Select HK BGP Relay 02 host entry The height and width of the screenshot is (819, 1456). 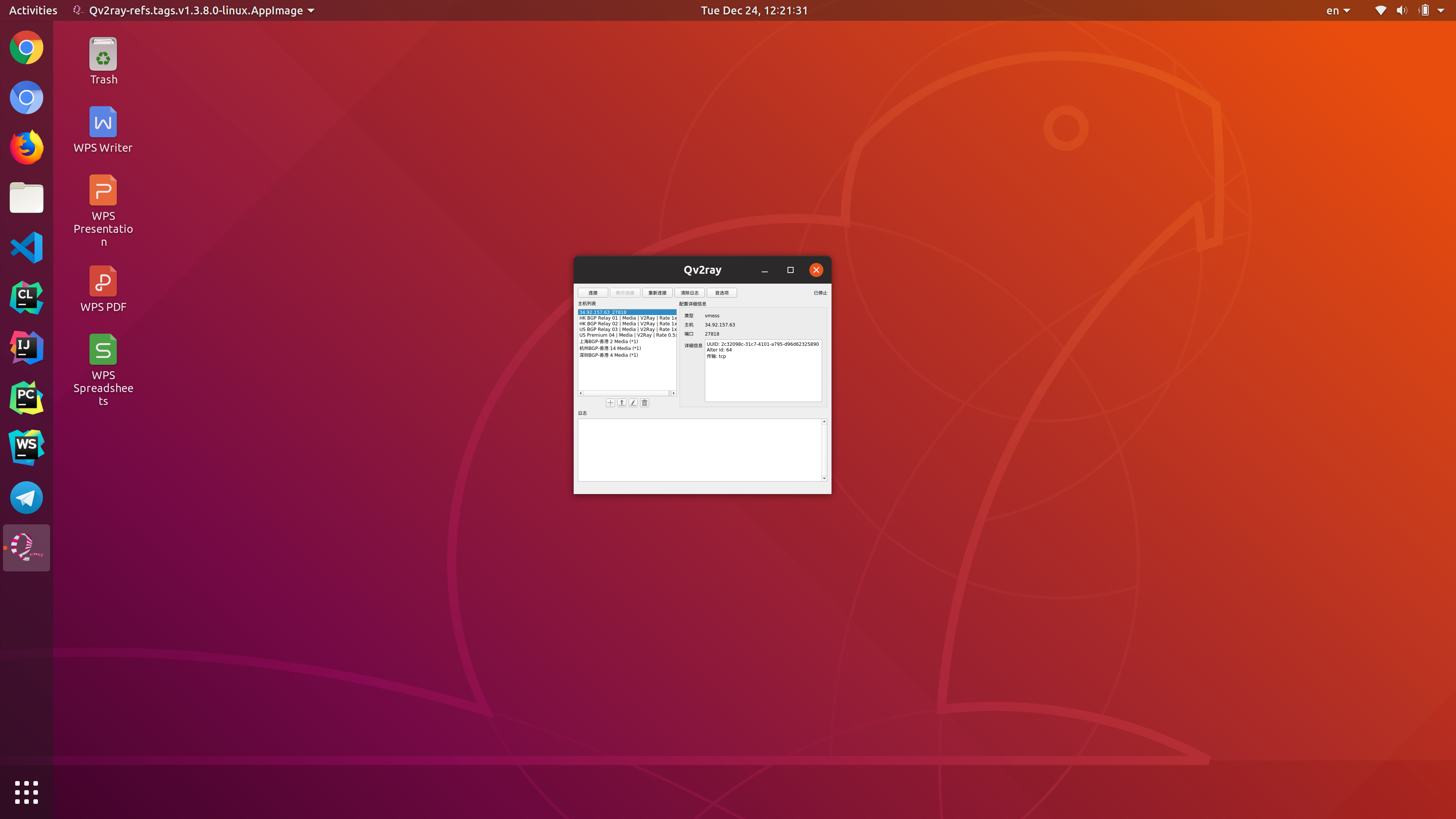pos(627,323)
